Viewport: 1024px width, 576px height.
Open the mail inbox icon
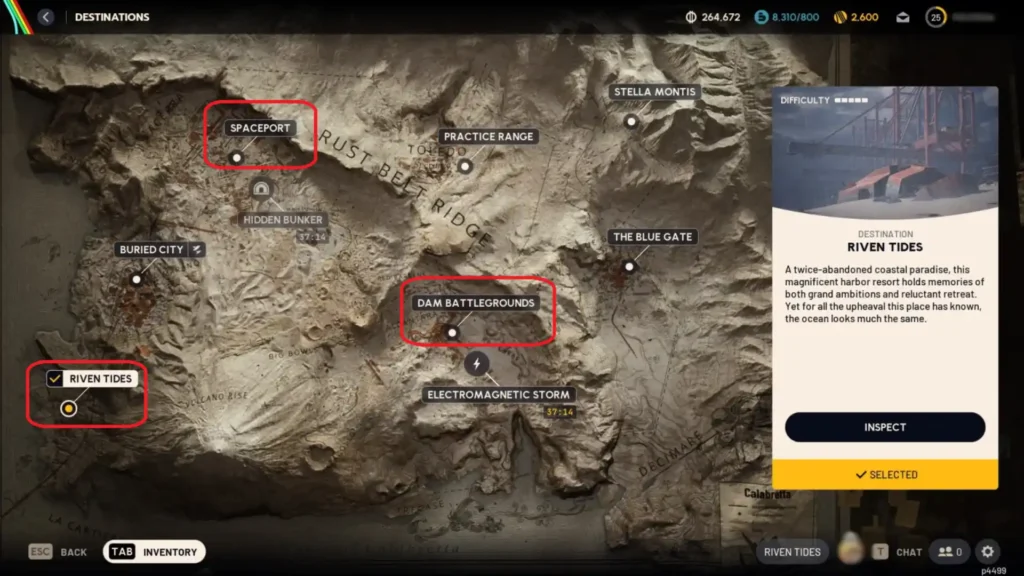point(903,17)
